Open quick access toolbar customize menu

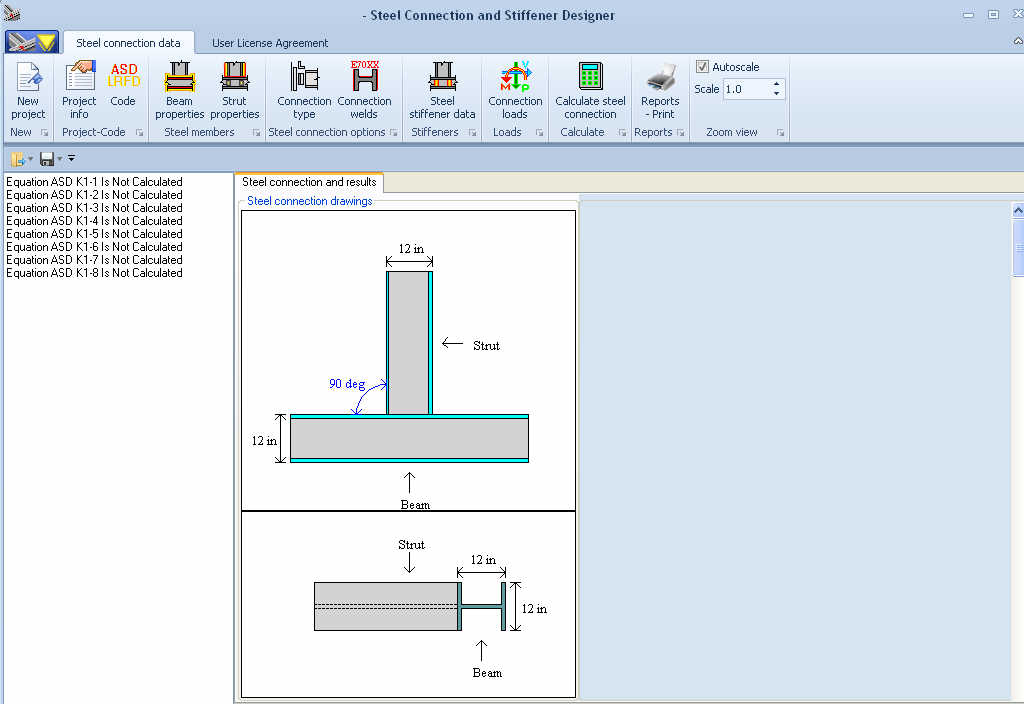point(71,158)
